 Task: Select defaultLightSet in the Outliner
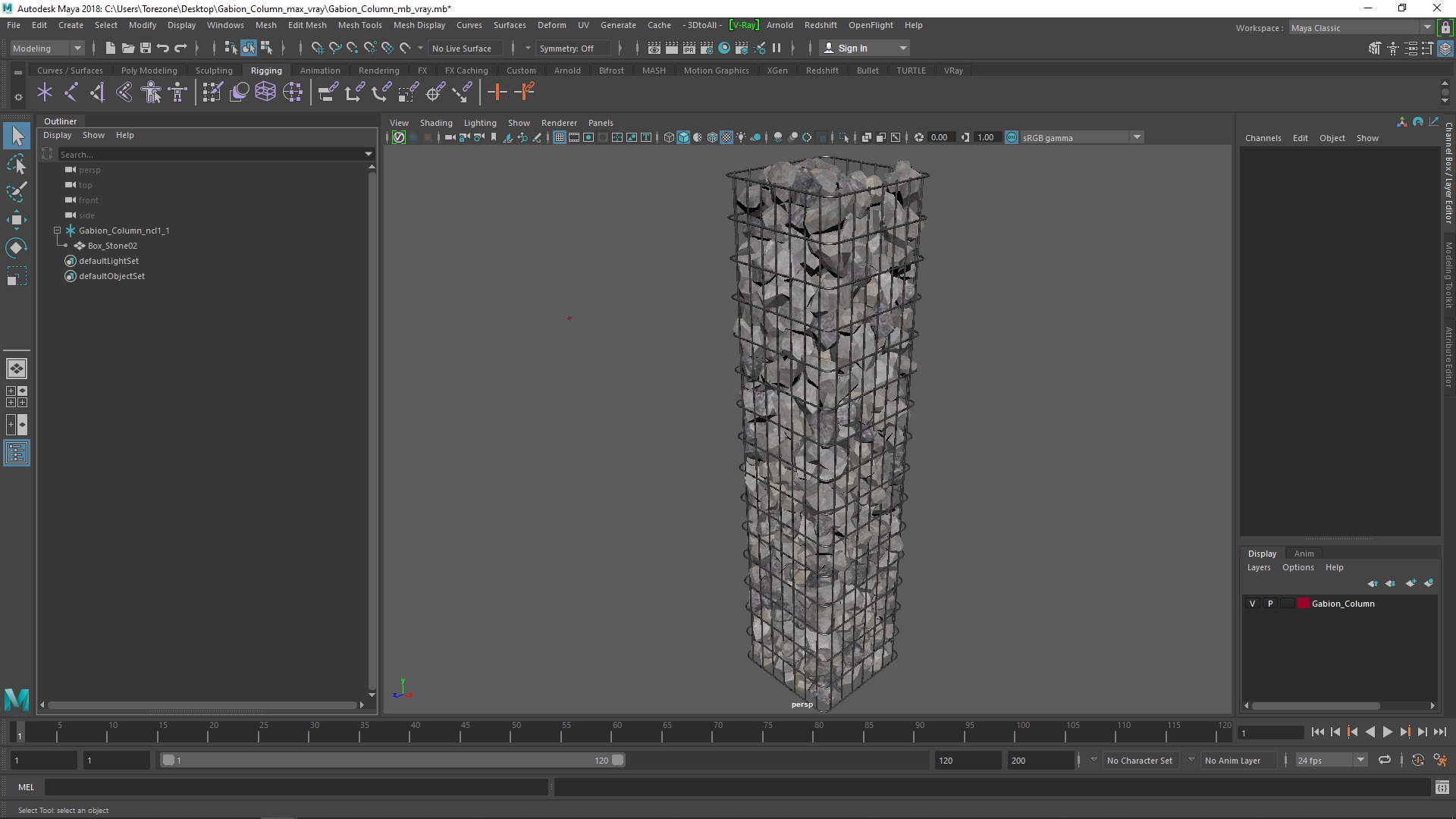click(x=108, y=261)
